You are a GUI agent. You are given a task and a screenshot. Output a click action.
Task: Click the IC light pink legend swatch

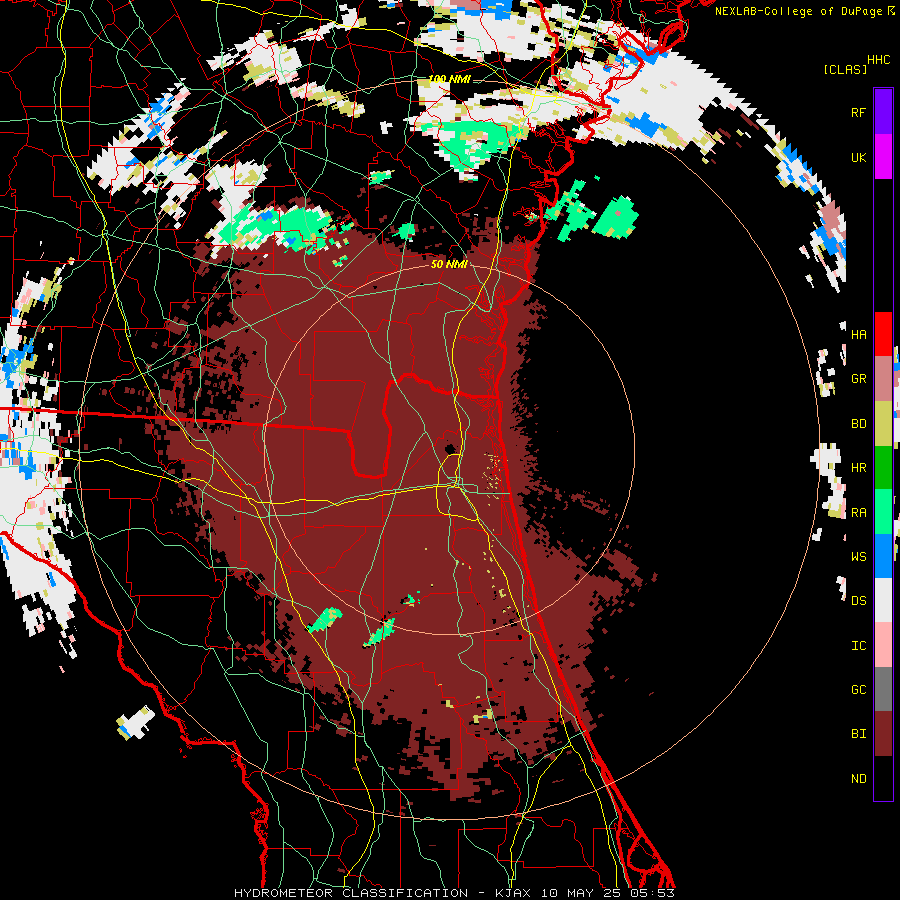[883, 645]
